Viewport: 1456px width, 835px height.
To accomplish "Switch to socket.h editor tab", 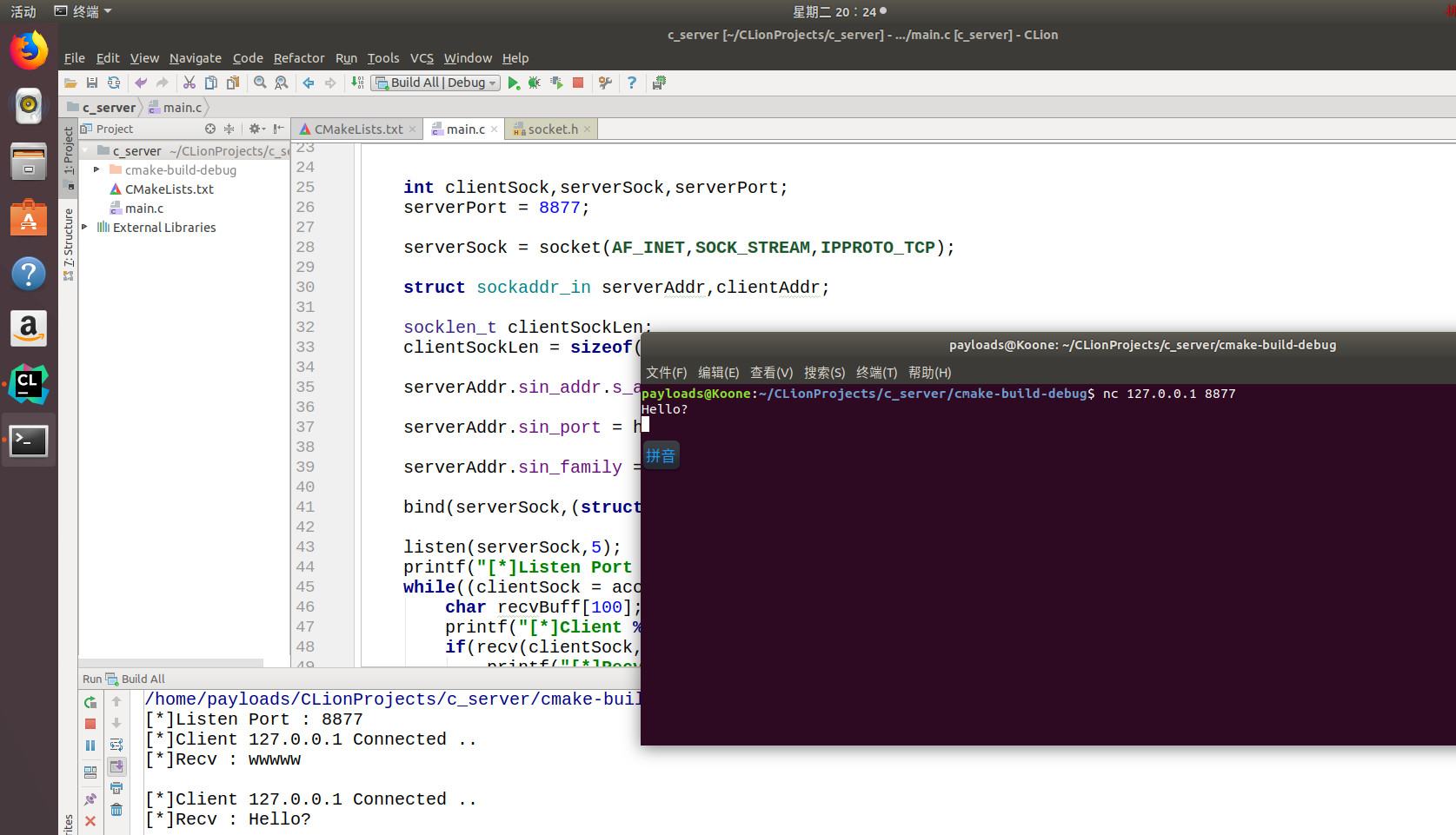I will tap(553, 129).
